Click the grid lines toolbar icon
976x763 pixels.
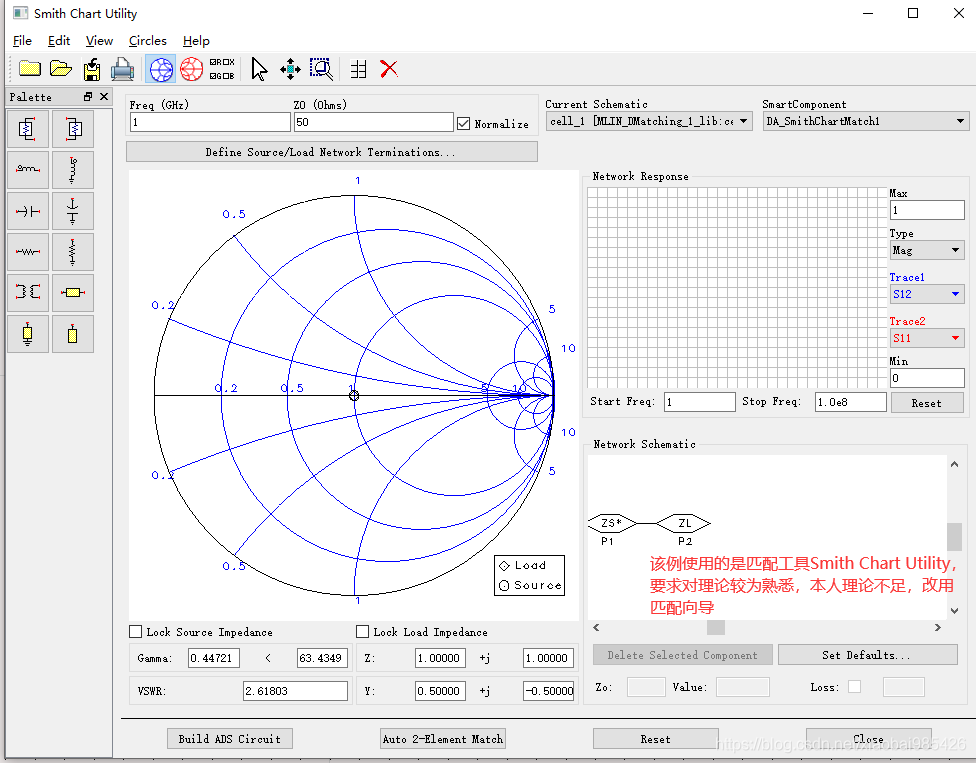tap(358, 69)
